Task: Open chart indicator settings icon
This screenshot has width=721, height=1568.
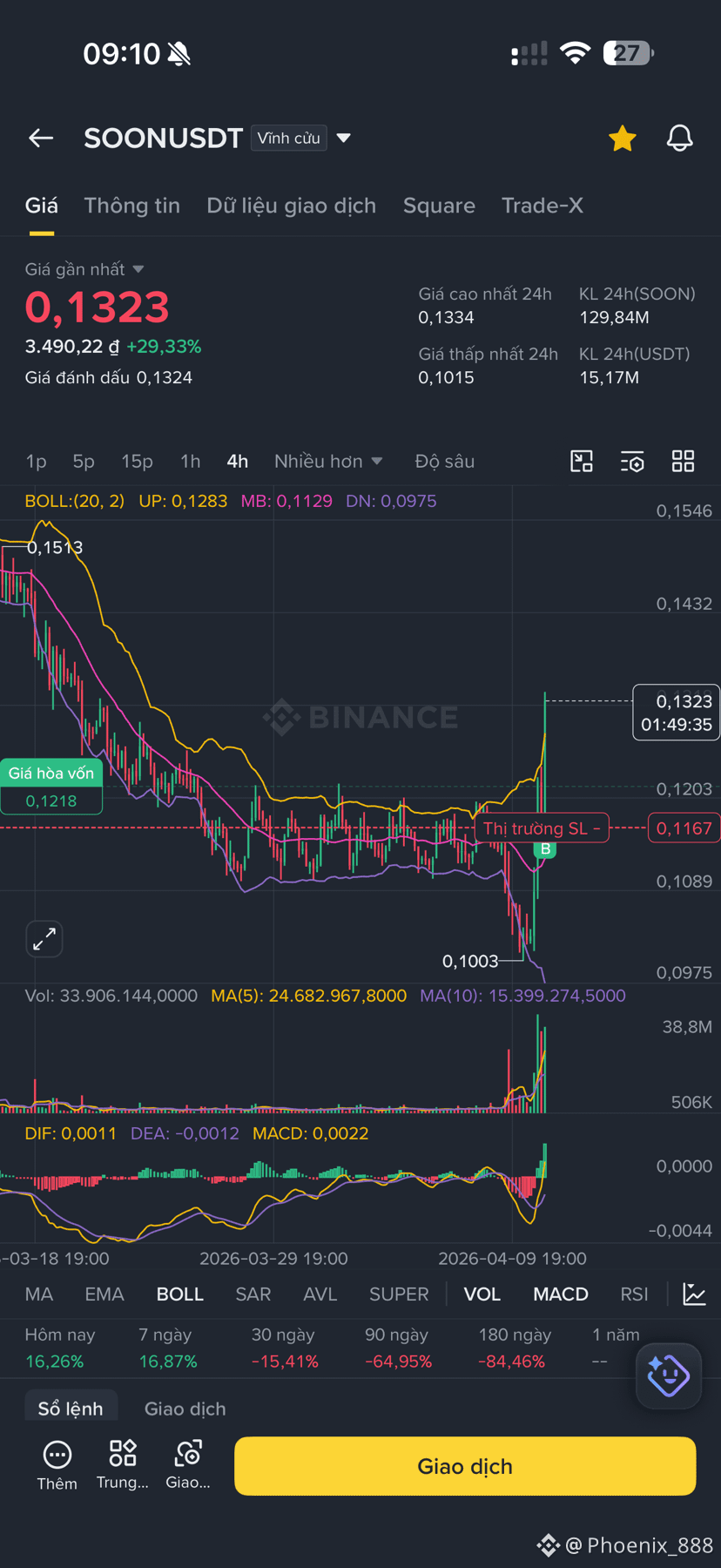Action: 632,462
